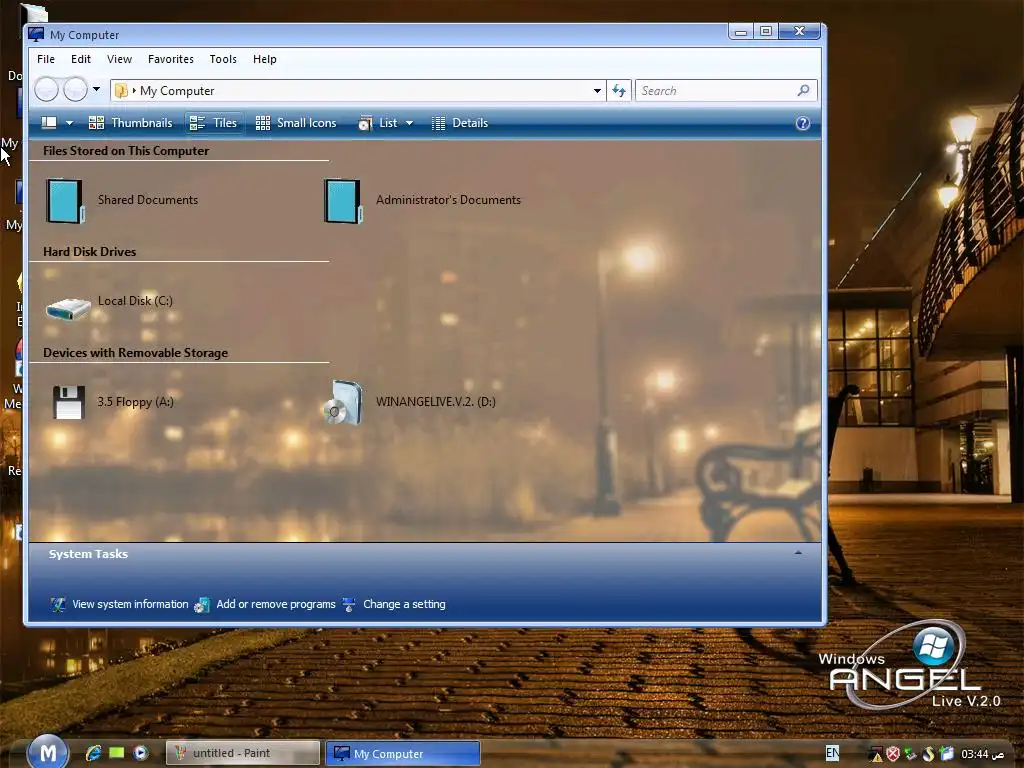Open the Favorites menu

tap(171, 59)
